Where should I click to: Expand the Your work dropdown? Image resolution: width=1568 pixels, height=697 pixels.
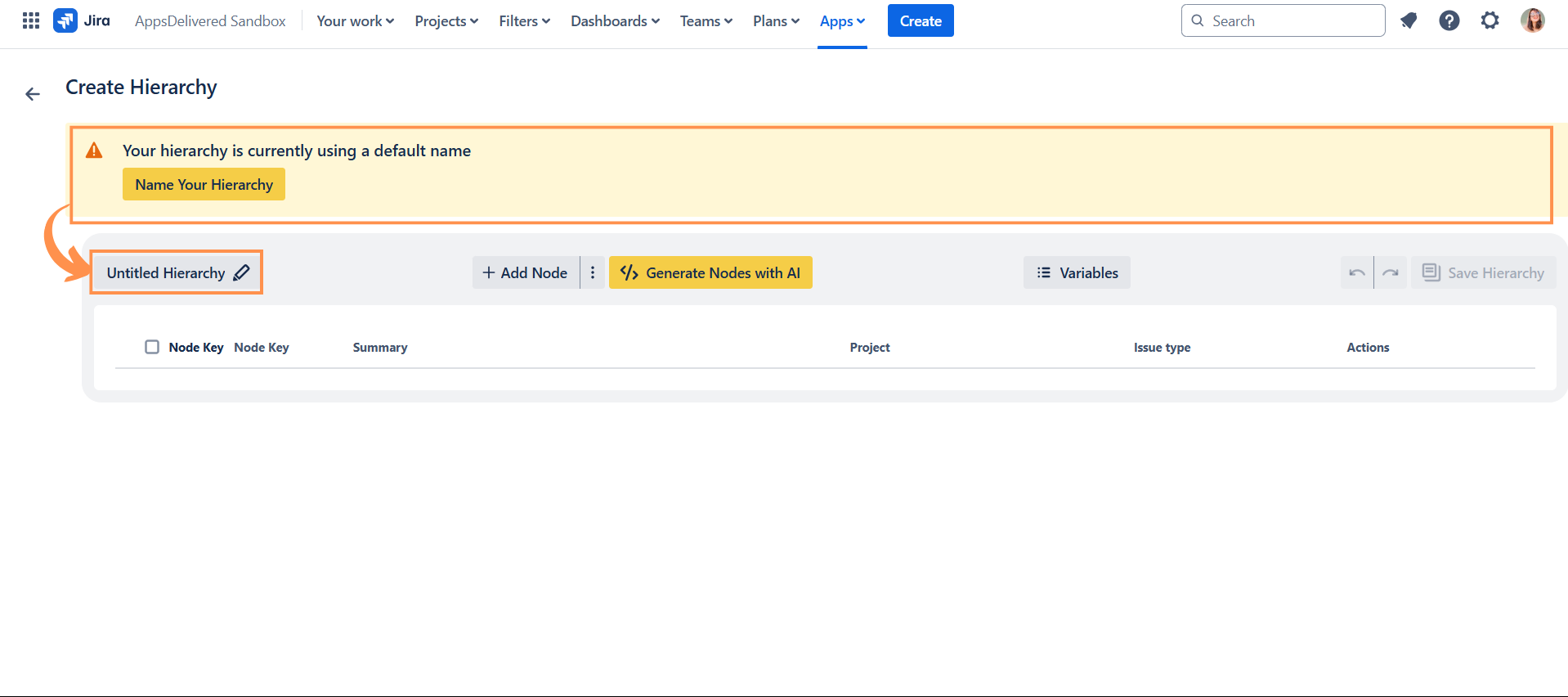click(x=355, y=21)
